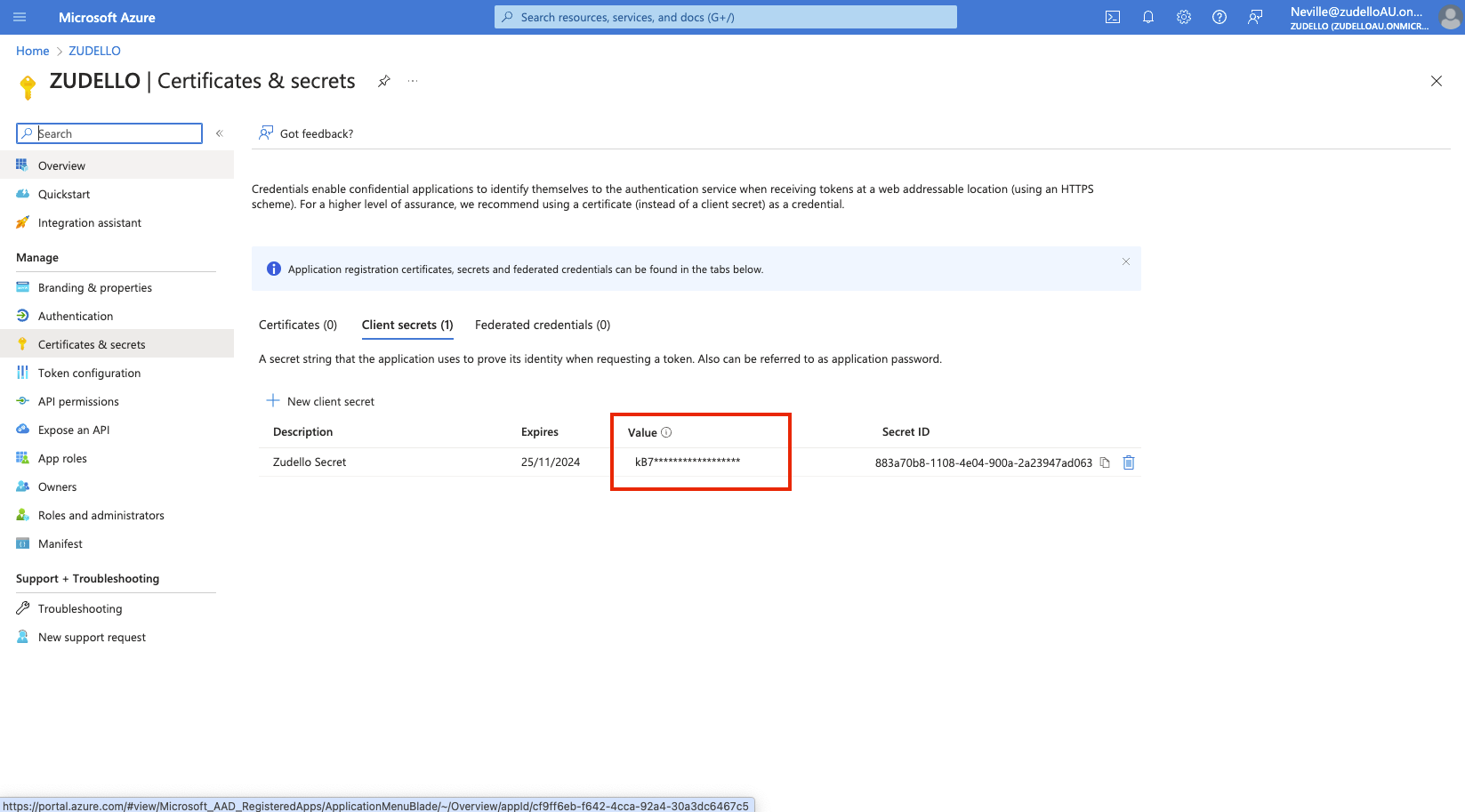
Task: Open the user account avatar
Action: (x=1450, y=17)
